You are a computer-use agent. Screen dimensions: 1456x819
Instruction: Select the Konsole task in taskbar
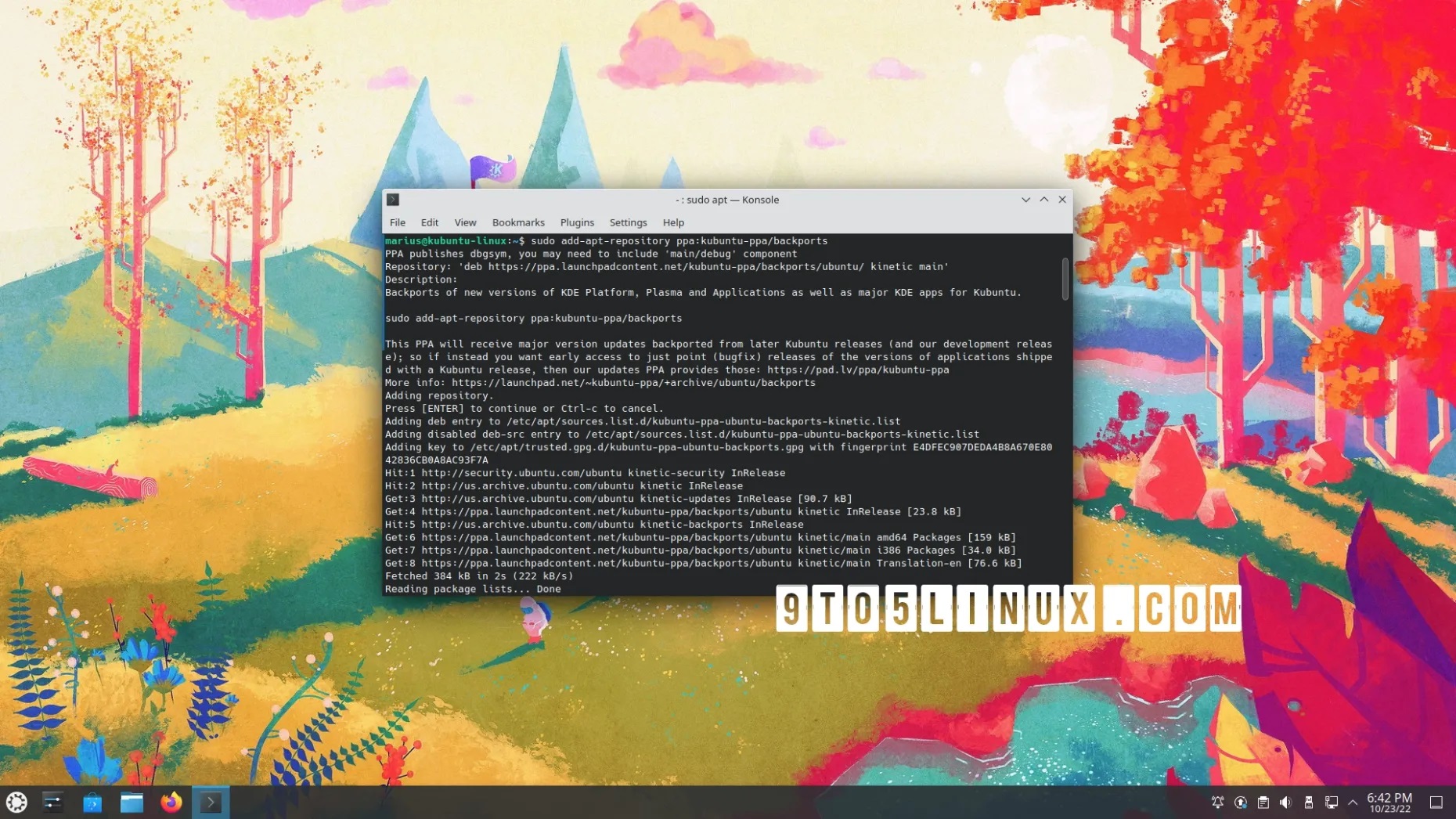point(211,802)
